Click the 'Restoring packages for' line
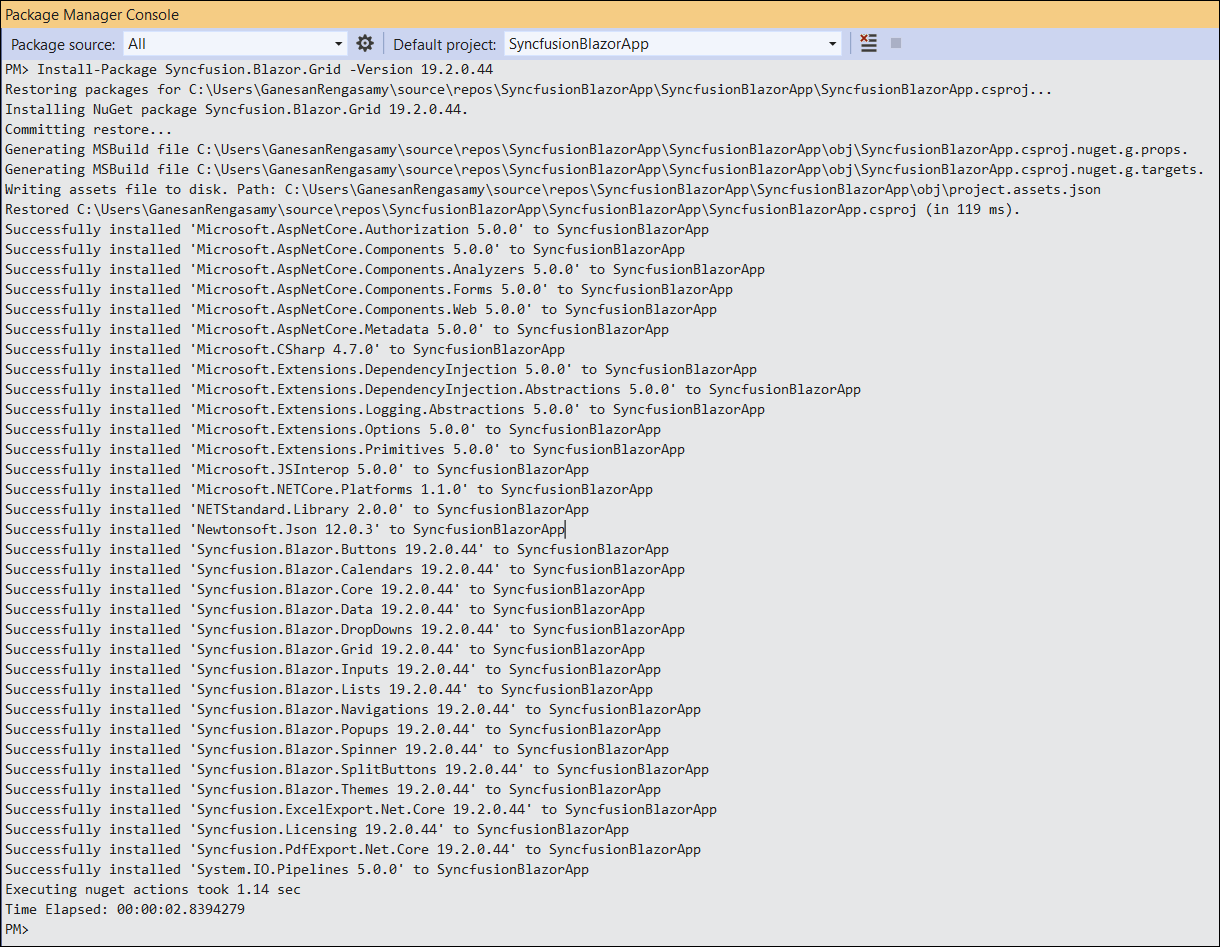 click(x=529, y=89)
